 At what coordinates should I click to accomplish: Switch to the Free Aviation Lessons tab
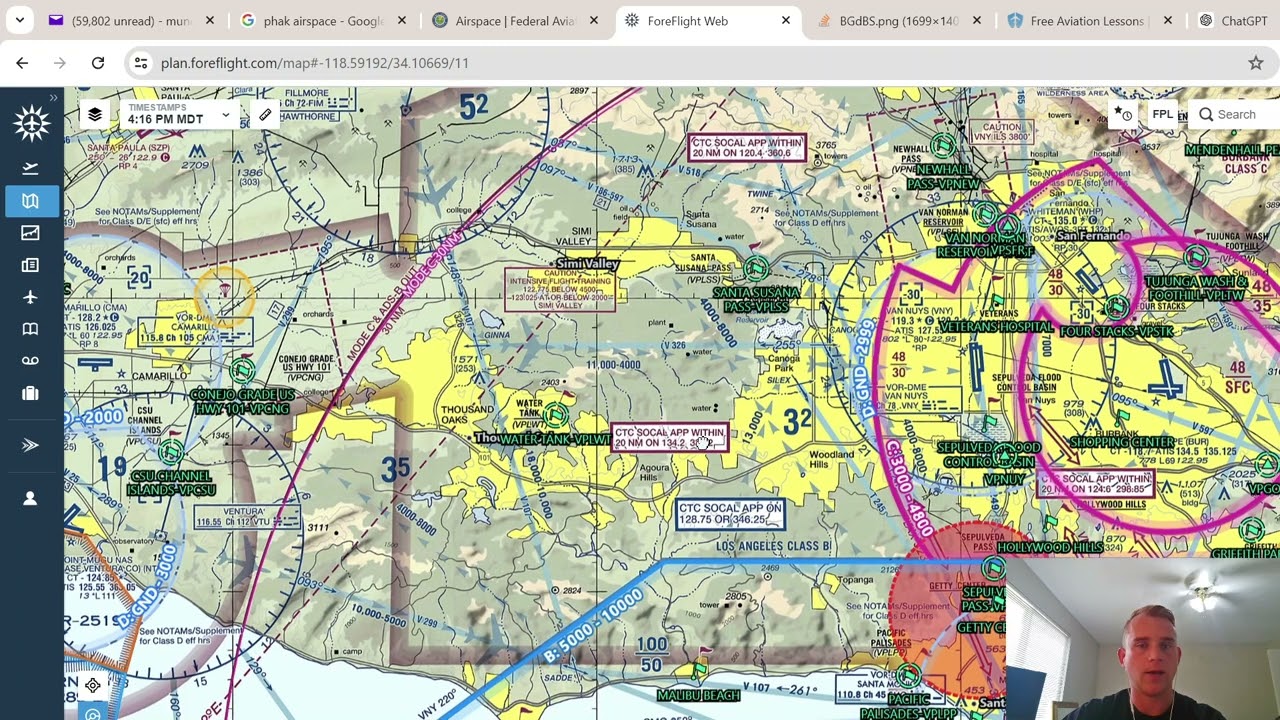click(1090, 20)
